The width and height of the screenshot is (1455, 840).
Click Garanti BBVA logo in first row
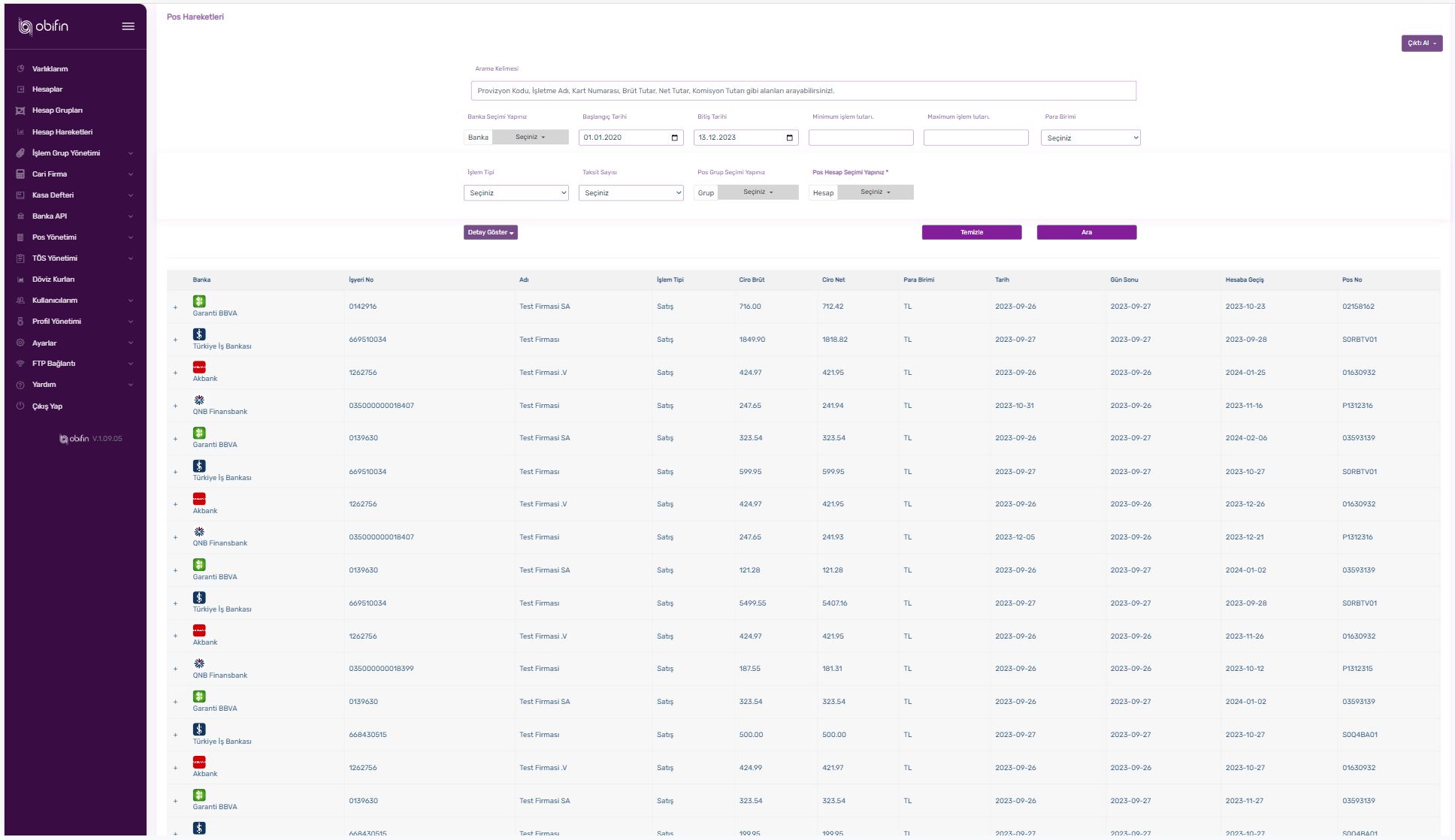point(199,301)
